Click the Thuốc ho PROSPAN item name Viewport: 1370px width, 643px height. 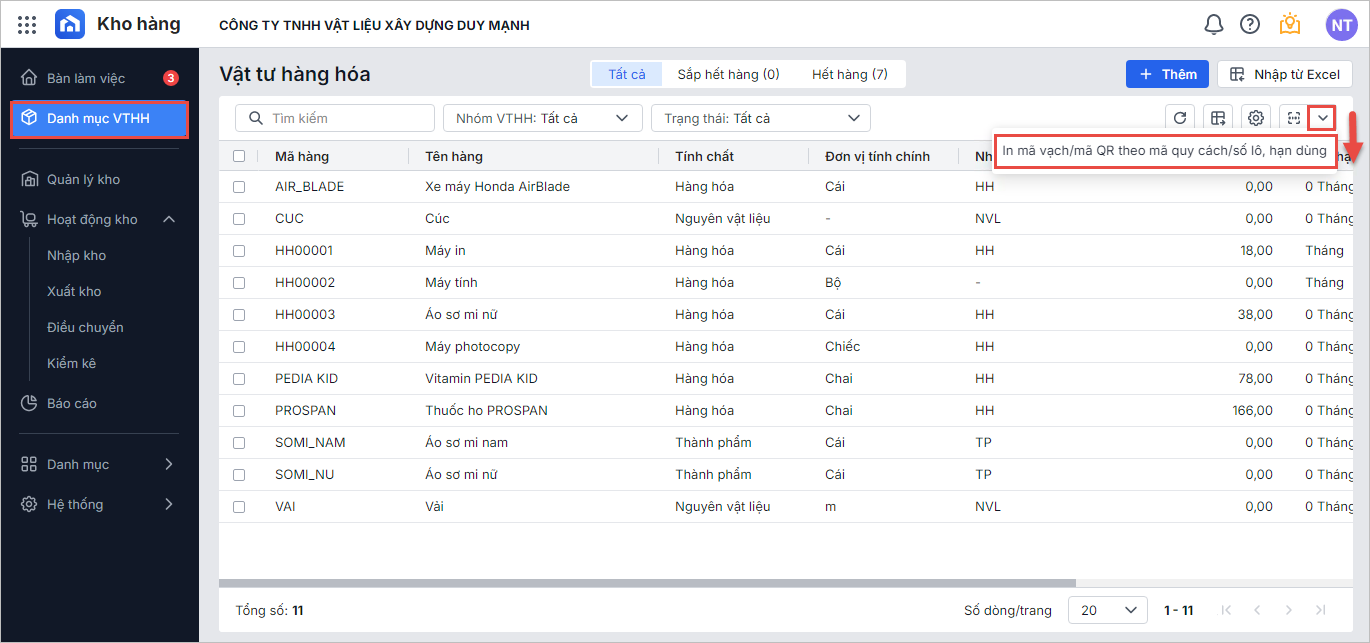[x=487, y=411]
